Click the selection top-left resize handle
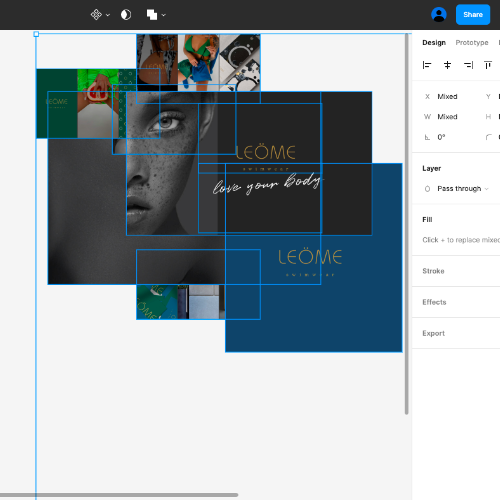The image size is (500, 500). [x=36, y=34]
